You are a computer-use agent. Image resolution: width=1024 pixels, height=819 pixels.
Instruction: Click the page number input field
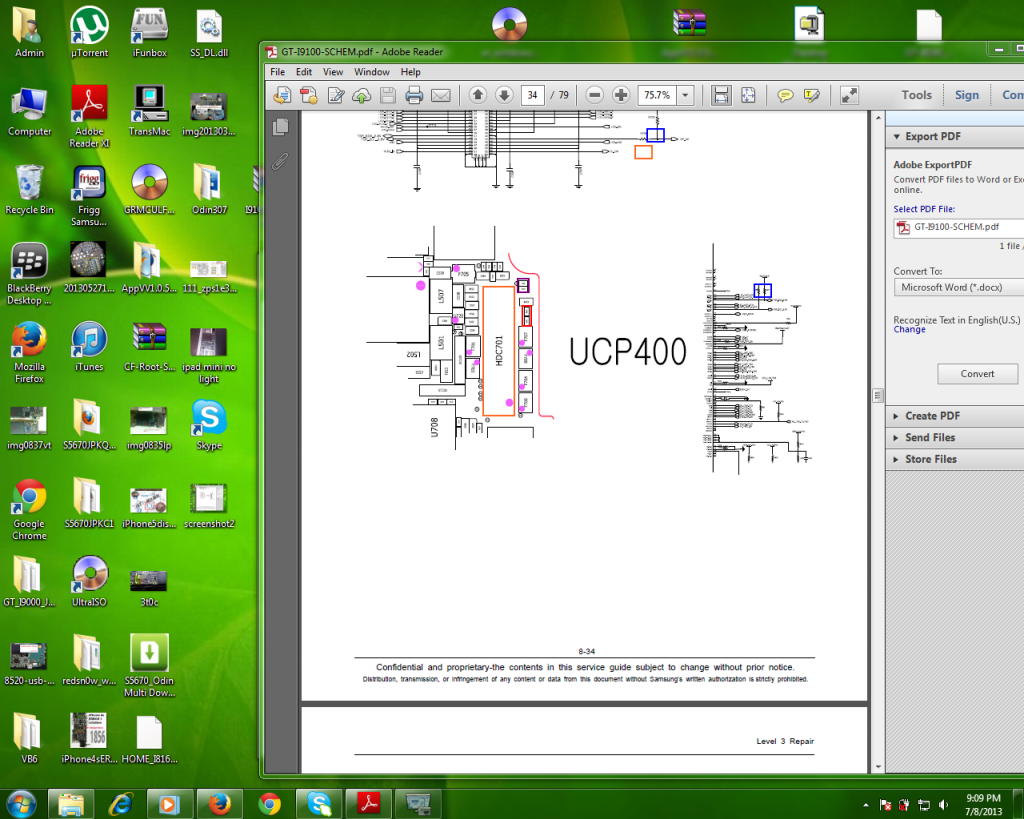click(533, 95)
